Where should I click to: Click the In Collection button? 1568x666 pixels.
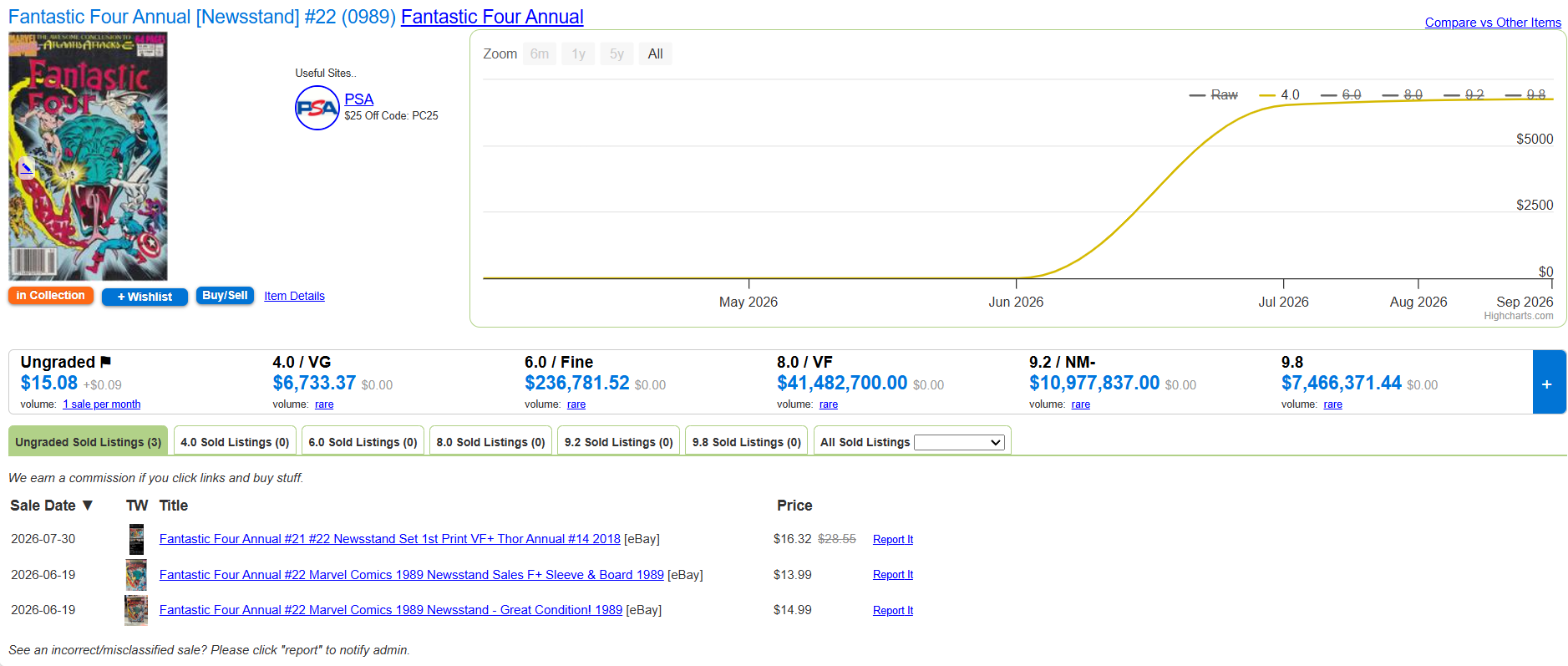coord(50,296)
